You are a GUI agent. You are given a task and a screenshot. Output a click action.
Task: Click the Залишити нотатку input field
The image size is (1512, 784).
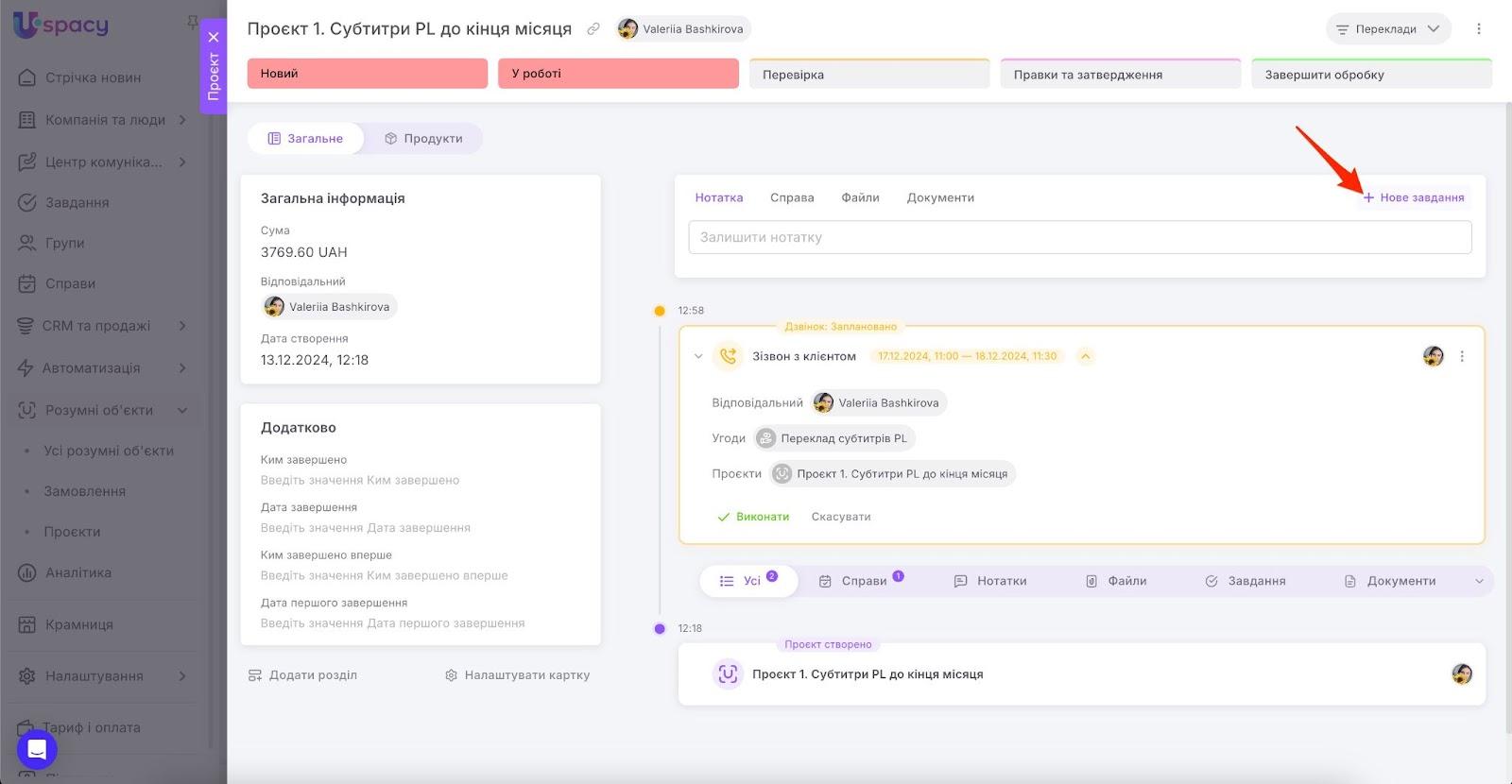click(1080, 237)
